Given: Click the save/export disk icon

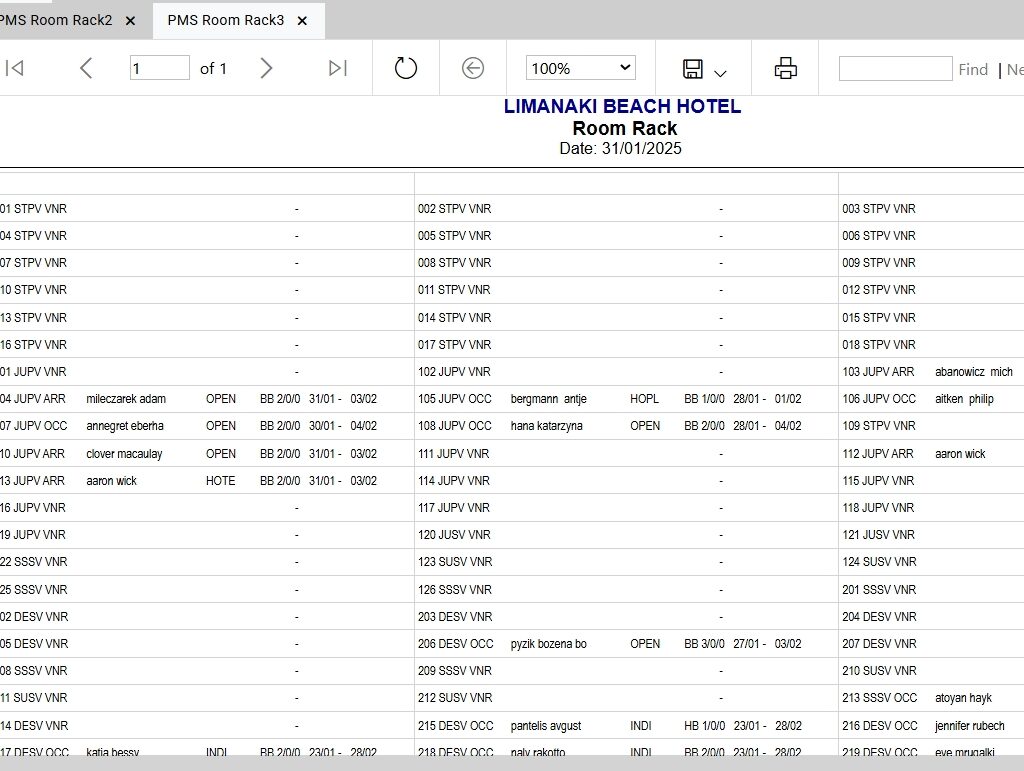Looking at the screenshot, I should [x=692, y=69].
